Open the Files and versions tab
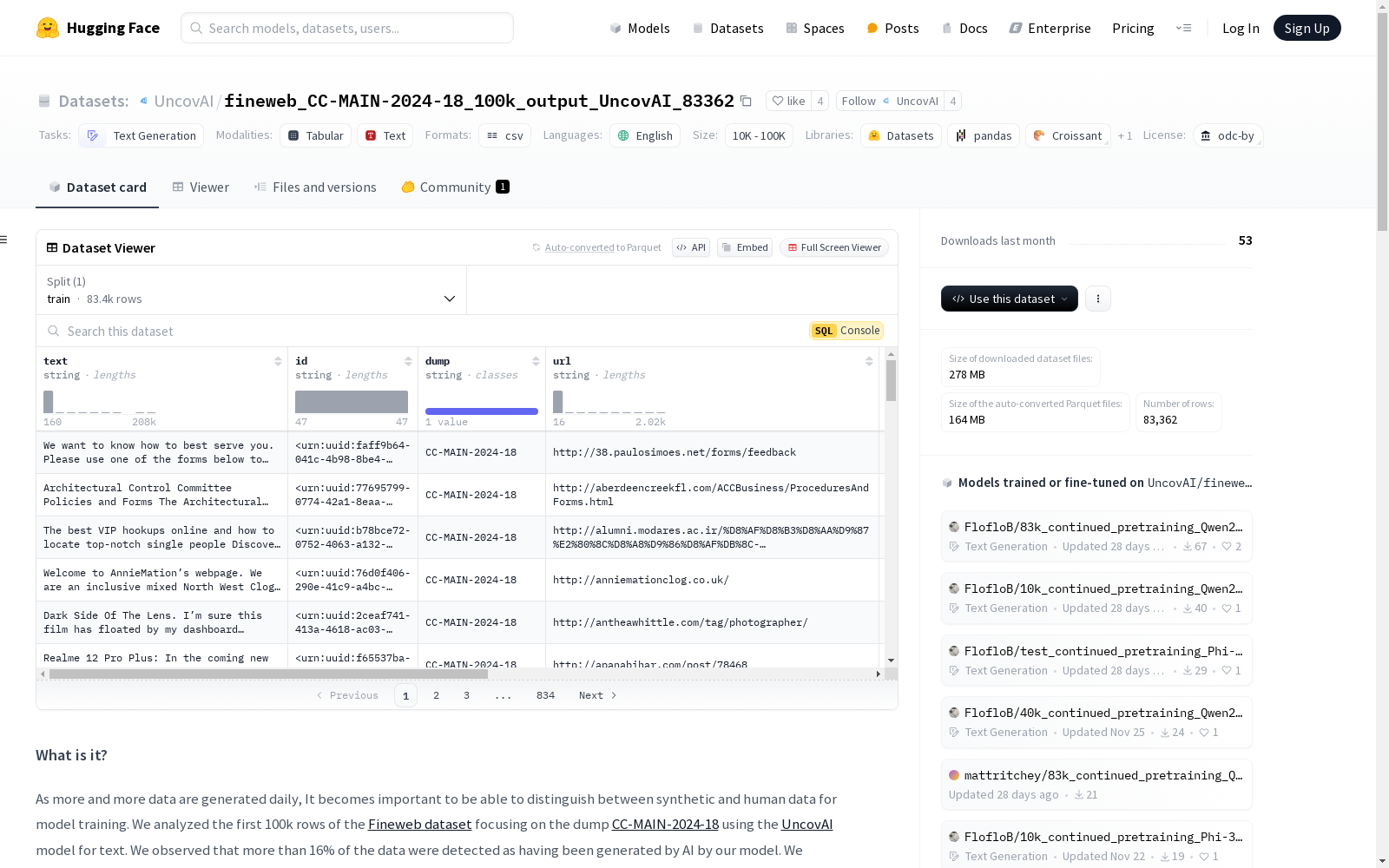Viewport: 1389px width, 868px height. coord(315,187)
